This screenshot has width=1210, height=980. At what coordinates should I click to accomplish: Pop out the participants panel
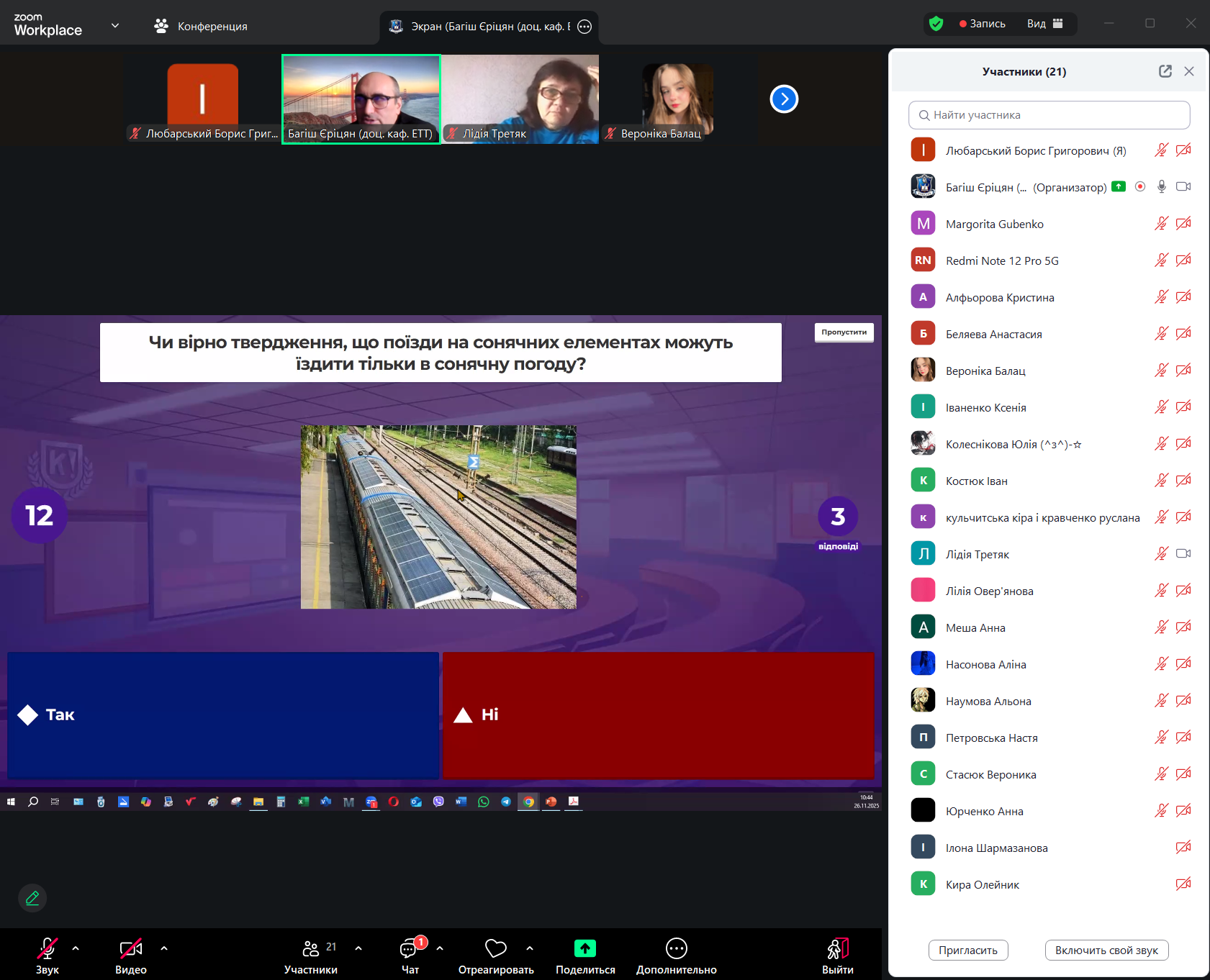(x=1165, y=71)
